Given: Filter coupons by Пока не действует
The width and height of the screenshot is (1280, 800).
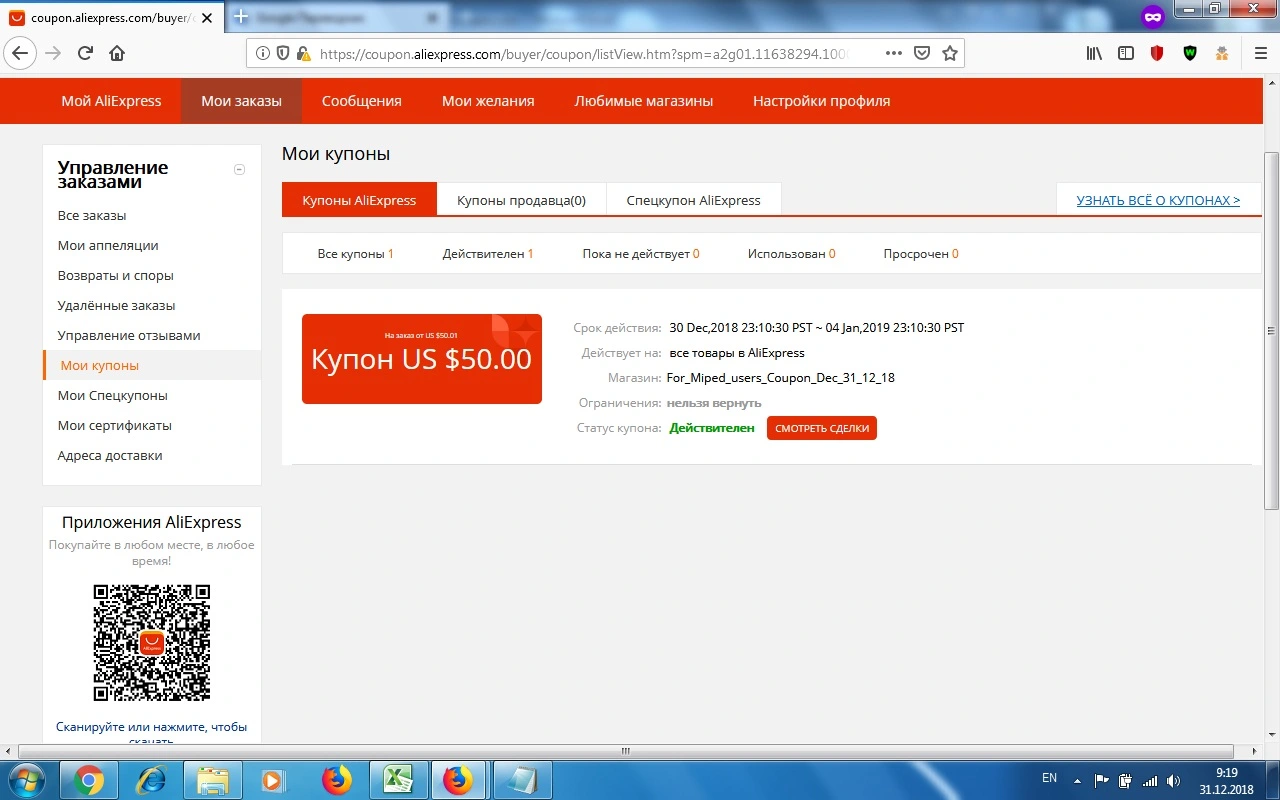Looking at the screenshot, I should (x=641, y=254).
